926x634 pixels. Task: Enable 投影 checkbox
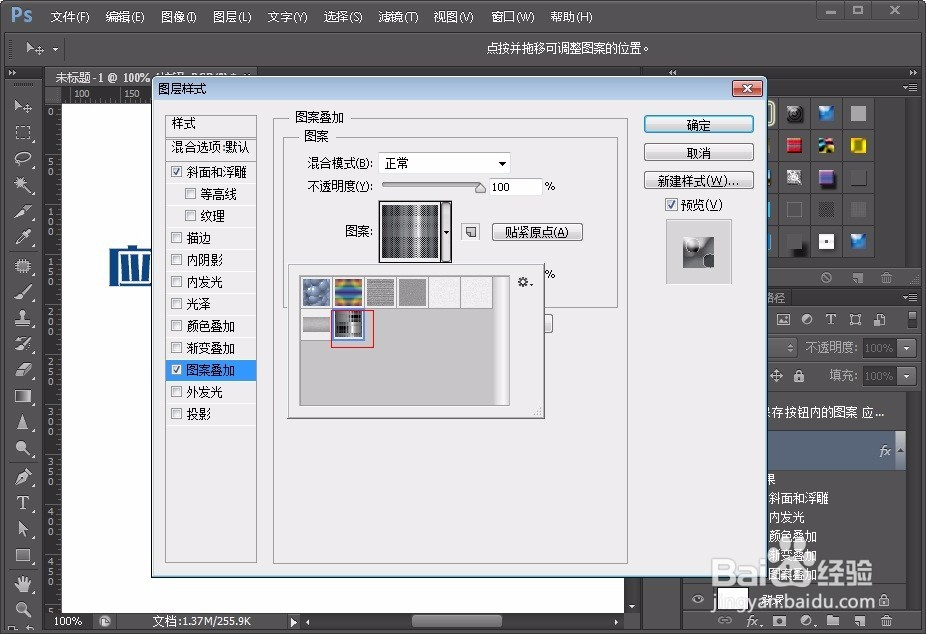pos(176,413)
